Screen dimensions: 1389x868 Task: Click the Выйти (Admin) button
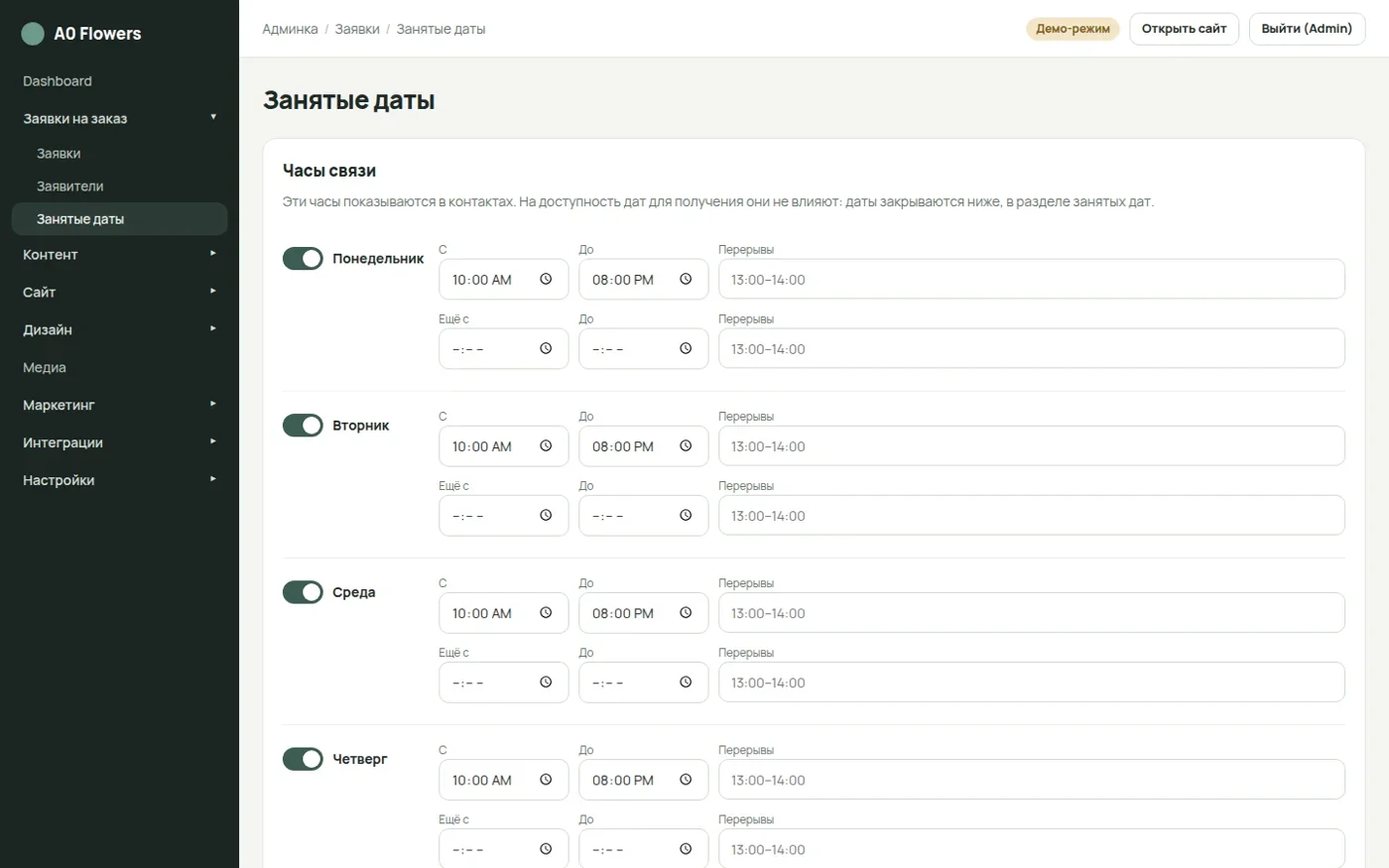tap(1307, 29)
